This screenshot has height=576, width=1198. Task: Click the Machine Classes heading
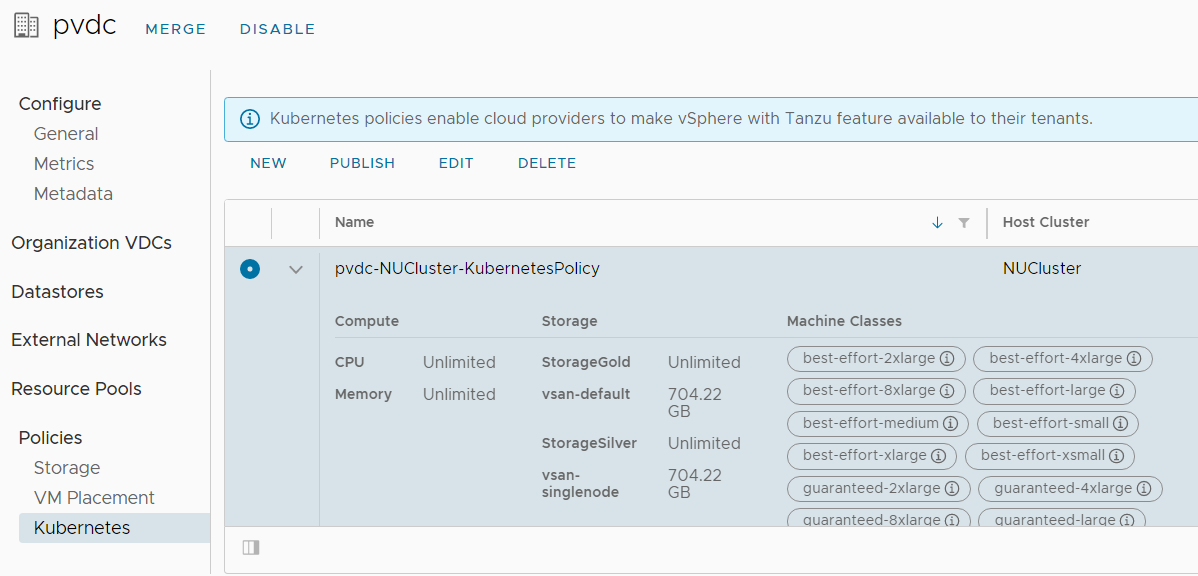[x=844, y=322]
